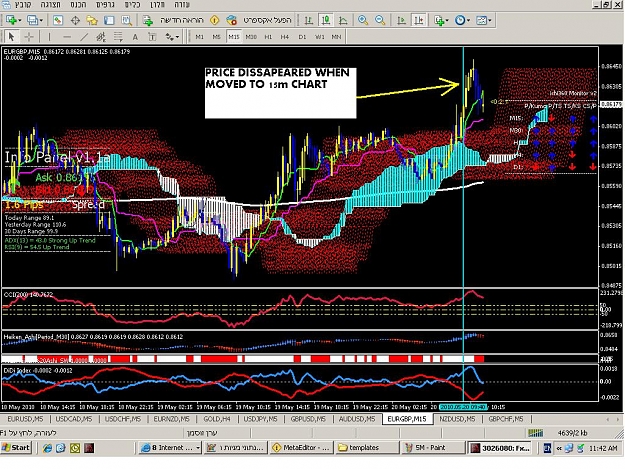Select the vertical line tool
The image size is (625, 469).
[x=49, y=37]
